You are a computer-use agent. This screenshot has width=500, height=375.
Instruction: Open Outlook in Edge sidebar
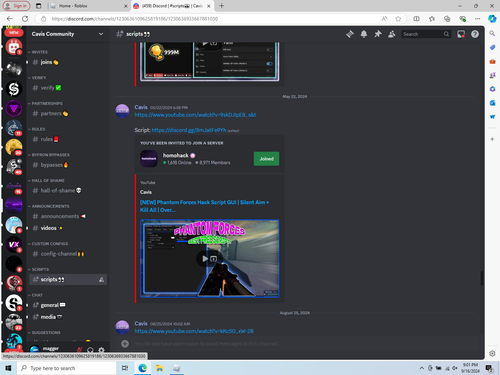point(492,103)
